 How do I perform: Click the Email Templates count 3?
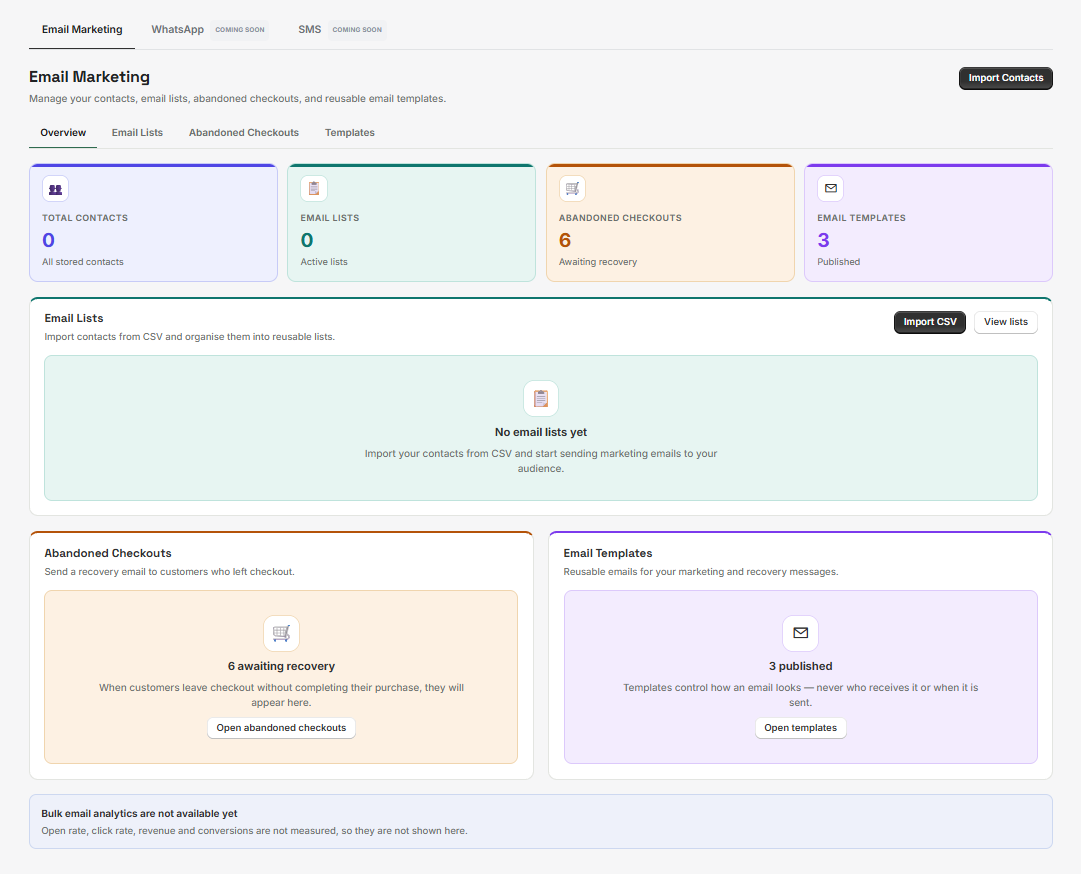[x=823, y=241]
